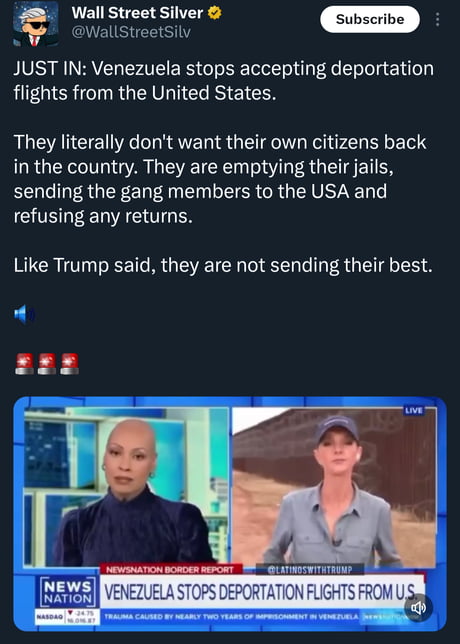This screenshot has width=460, height=644.
Task: Play the video on the studio anchor frame
Action: 126,487
